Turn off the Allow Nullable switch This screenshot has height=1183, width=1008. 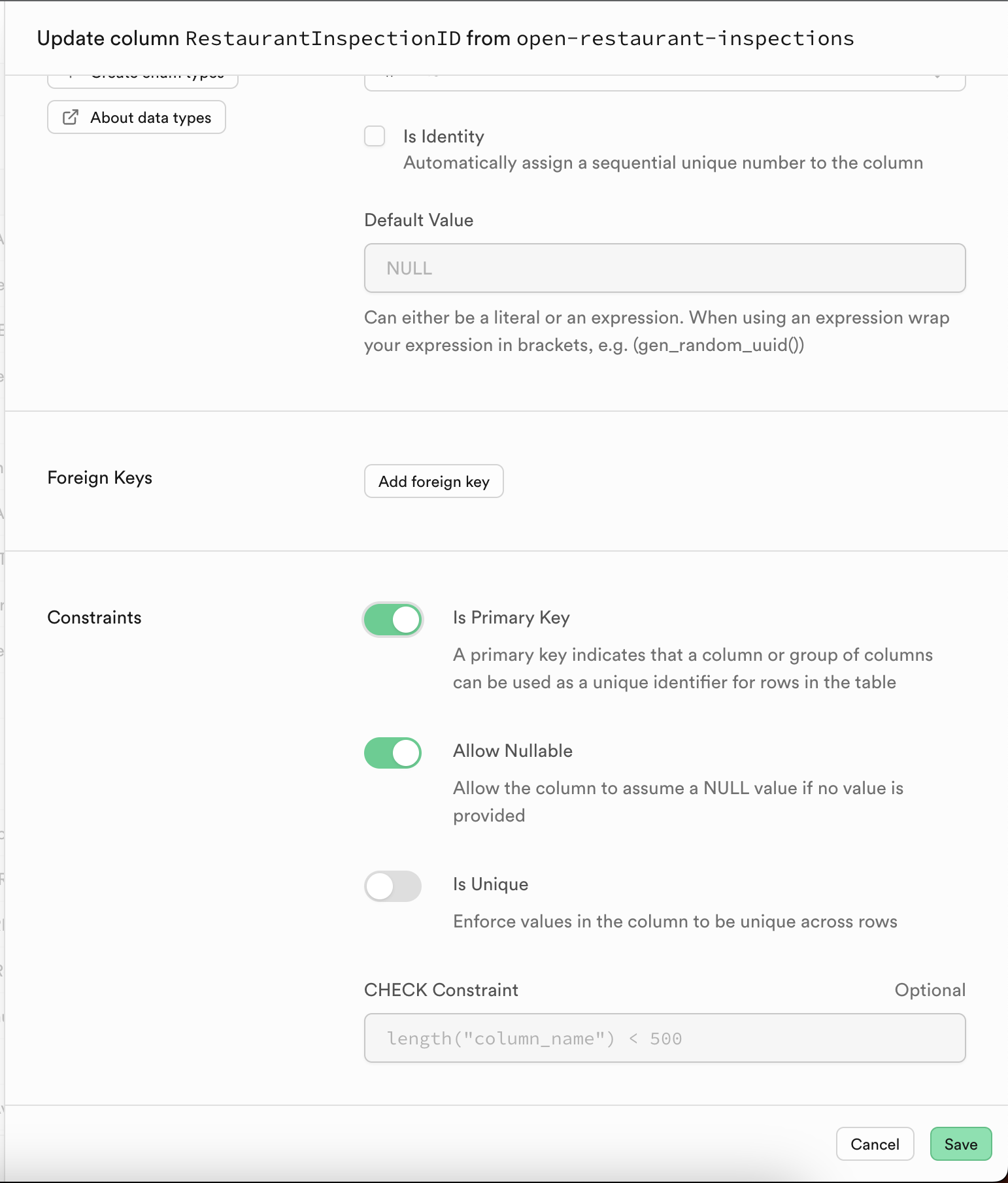393,753
